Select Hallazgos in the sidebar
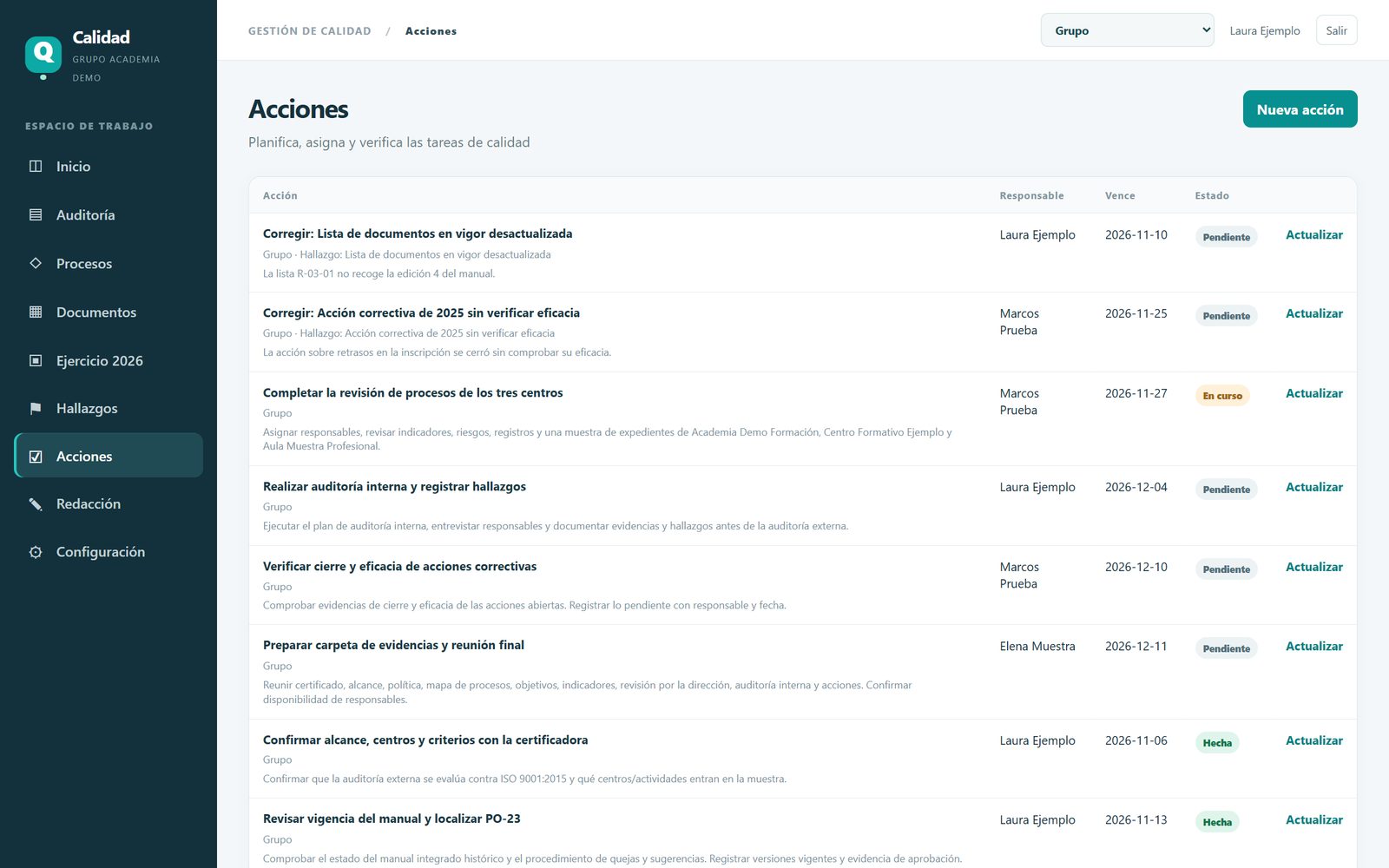The width and height of the screenshot is (1389, 868). pos(109,408)
